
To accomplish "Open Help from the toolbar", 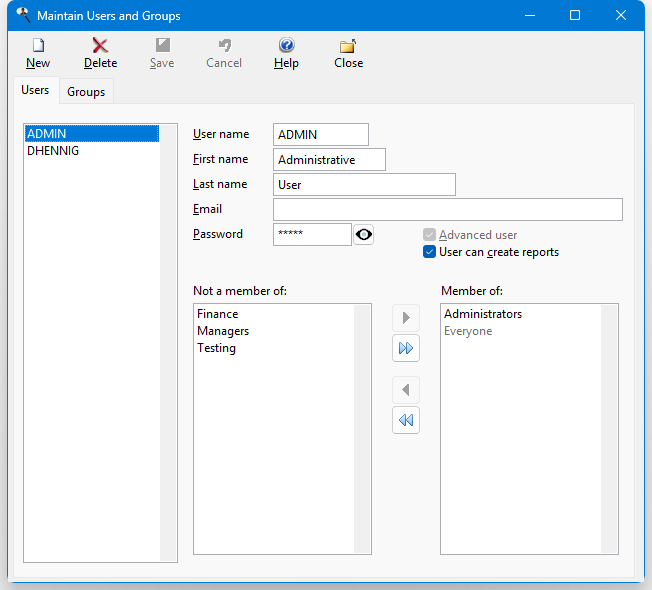I will [286, 53].
